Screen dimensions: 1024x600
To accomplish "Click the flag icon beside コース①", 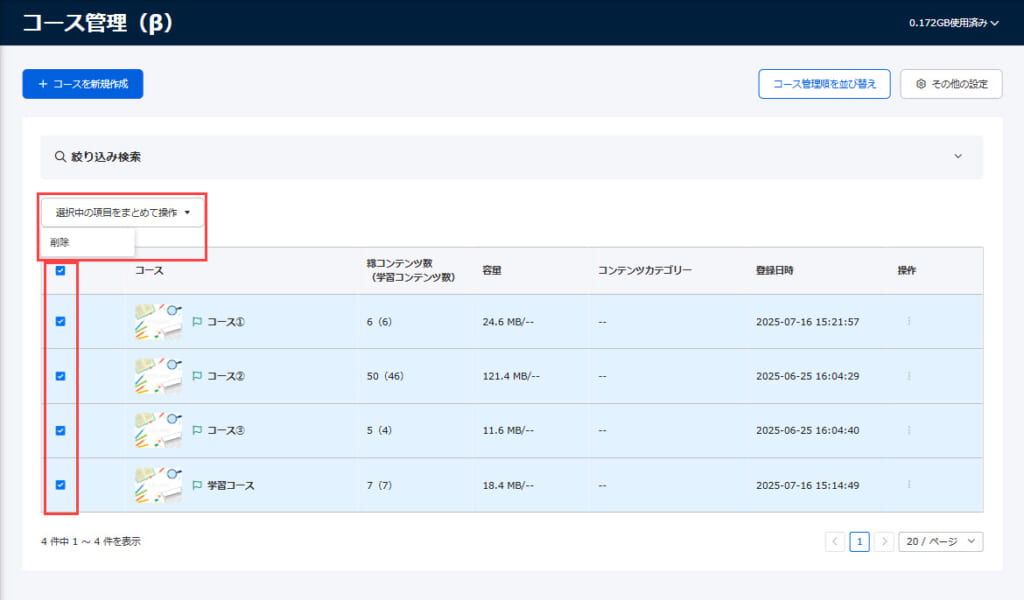I will [197, 322].
